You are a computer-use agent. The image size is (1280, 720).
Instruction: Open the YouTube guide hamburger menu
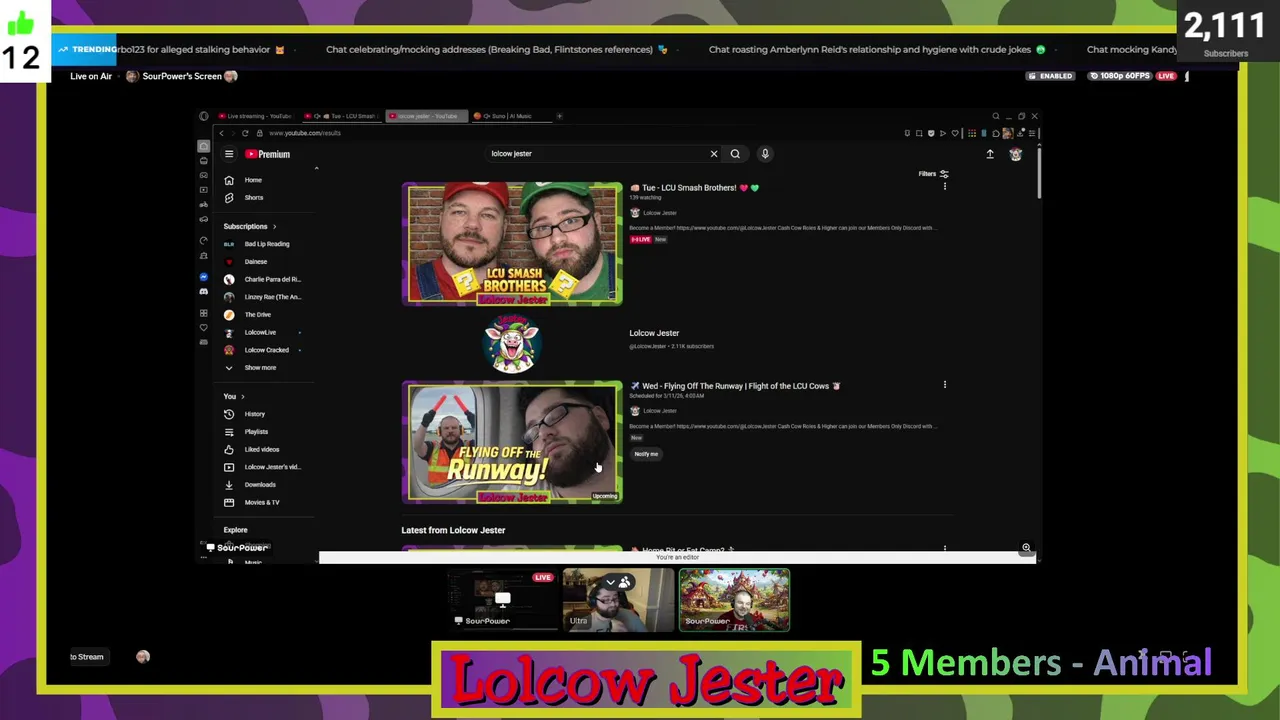[x=229, y=154]
